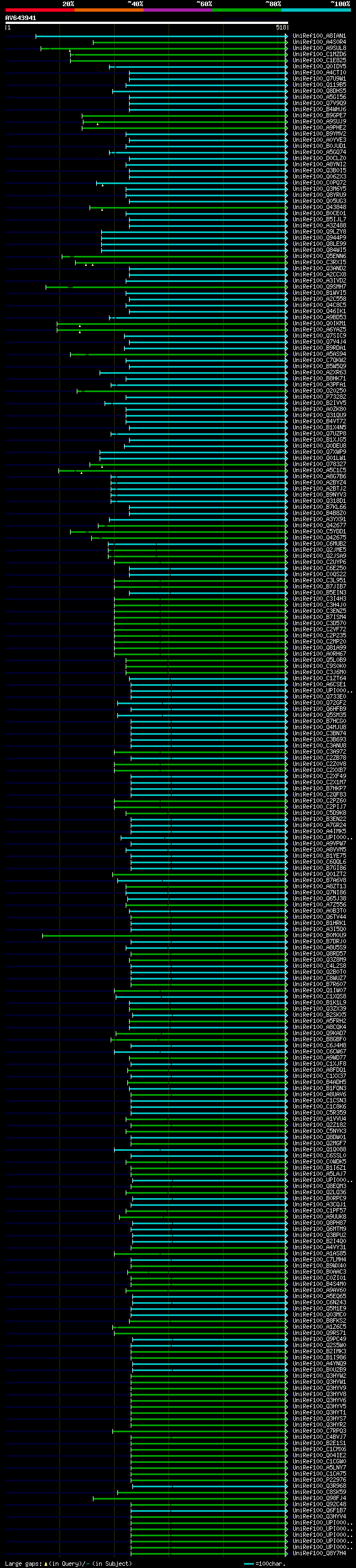
Task: Open the UniRef100_B8HK71 entry
Action: [x=319, y=379]
